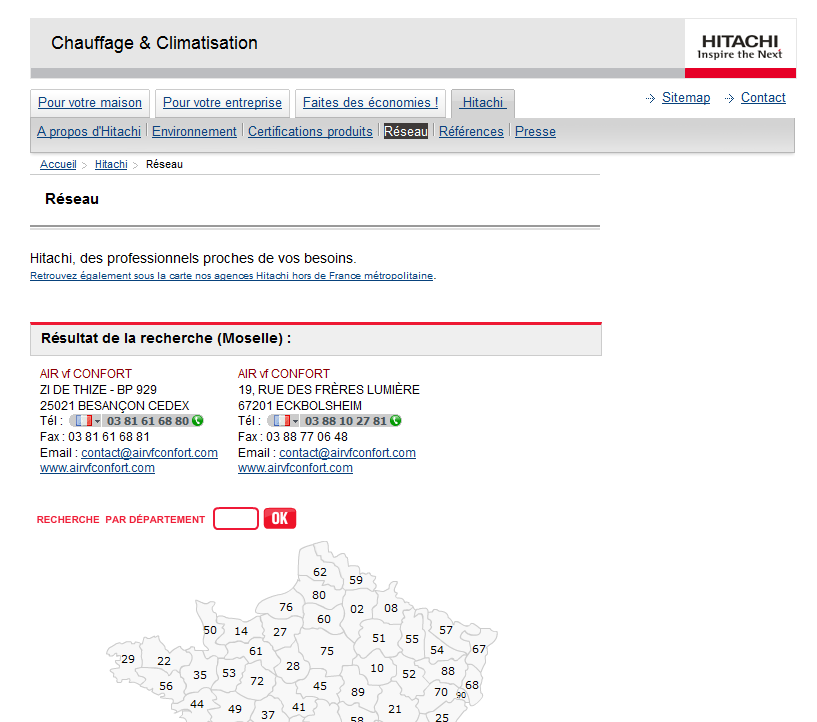817x722 pixels.
Task: Select department 27 on the map
Action: [x=280, y=632]
